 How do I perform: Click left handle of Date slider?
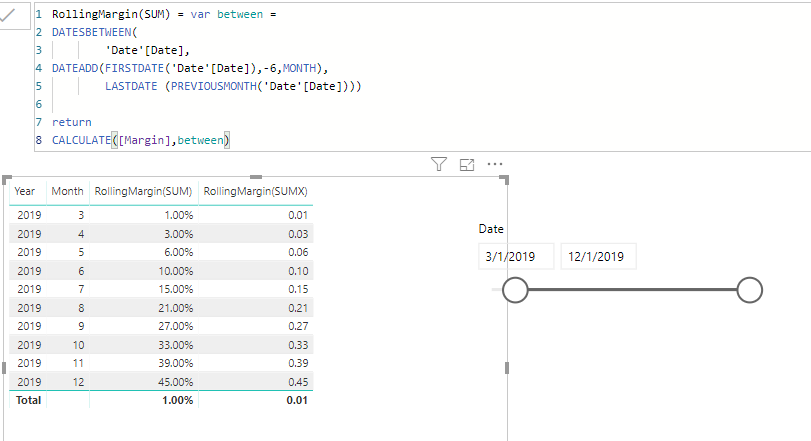point(515,290)
